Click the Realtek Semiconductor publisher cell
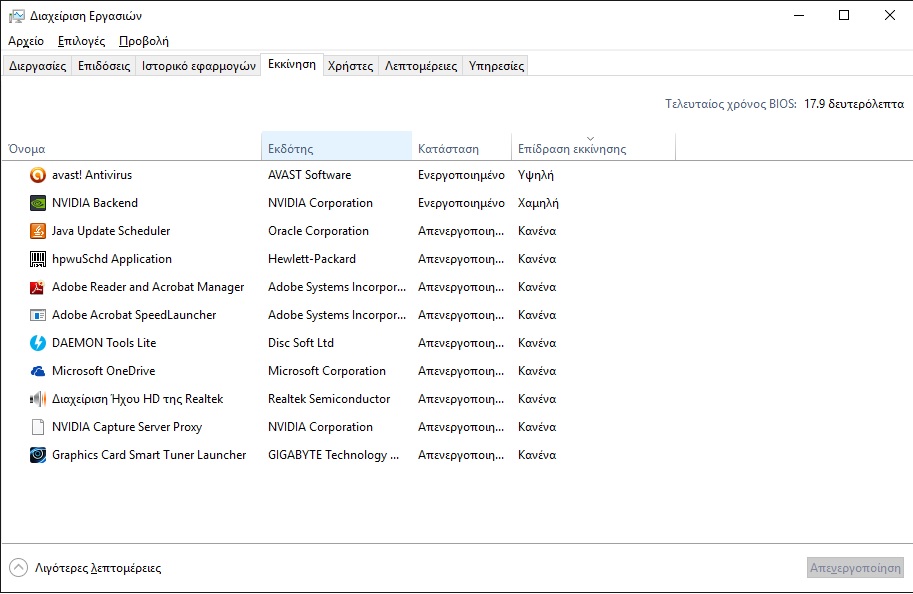The image size is (913, 594). click(x=329, y=399)
